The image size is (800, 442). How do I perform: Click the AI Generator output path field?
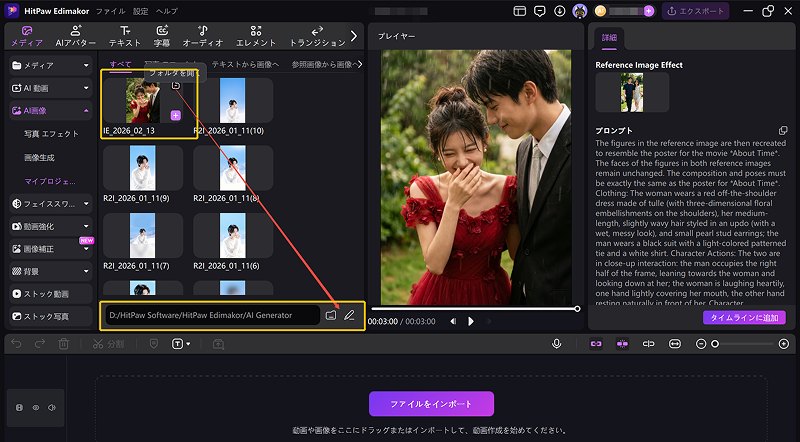tap(212, 315)
